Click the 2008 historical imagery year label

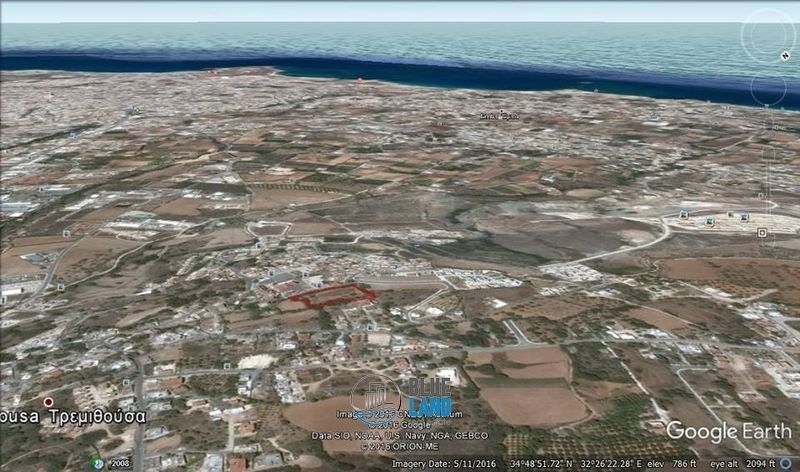[120, 463]
